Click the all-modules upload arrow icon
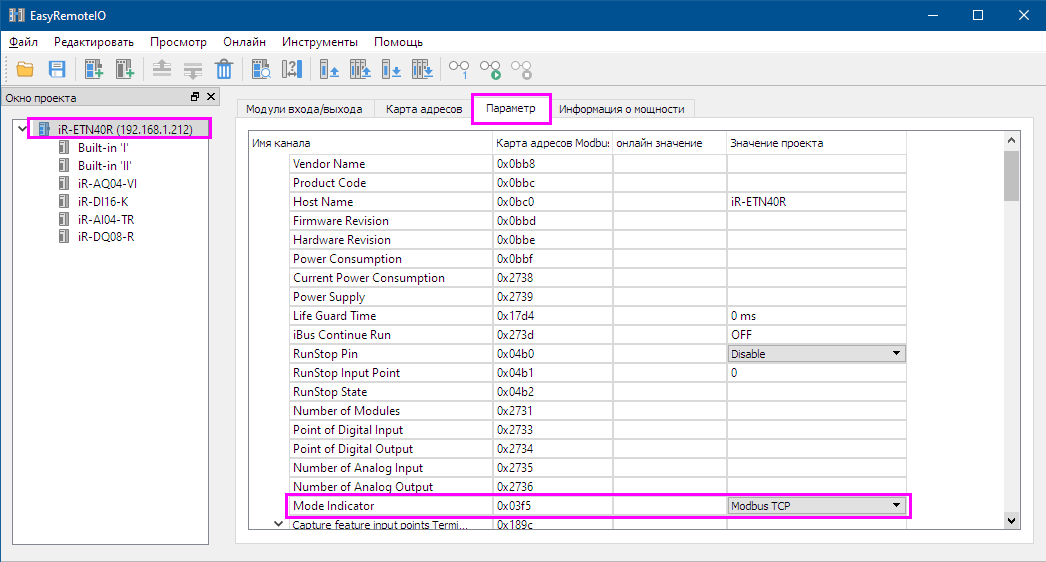1046x562 pixels. pyautogui.click(x=360, y=69)
